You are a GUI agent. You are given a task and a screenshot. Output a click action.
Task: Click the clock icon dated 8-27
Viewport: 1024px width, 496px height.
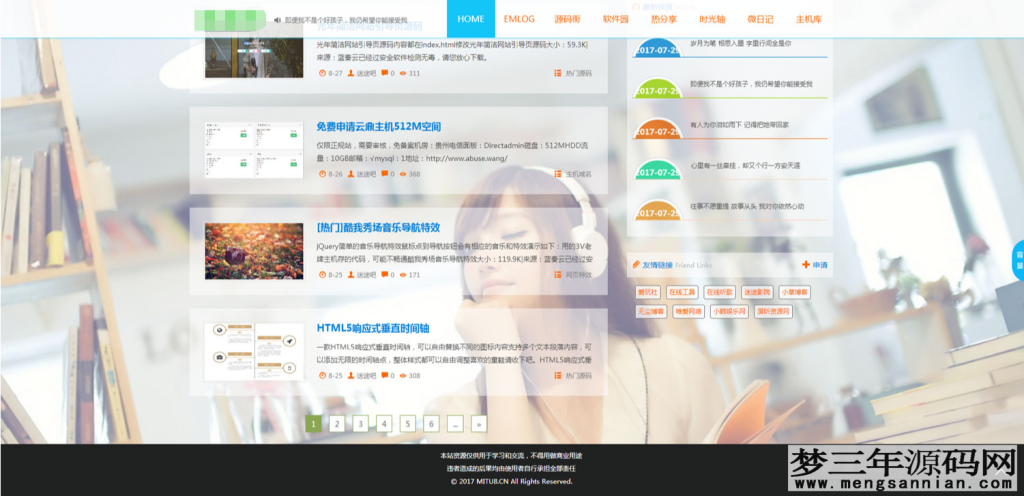tap(321, 73)
